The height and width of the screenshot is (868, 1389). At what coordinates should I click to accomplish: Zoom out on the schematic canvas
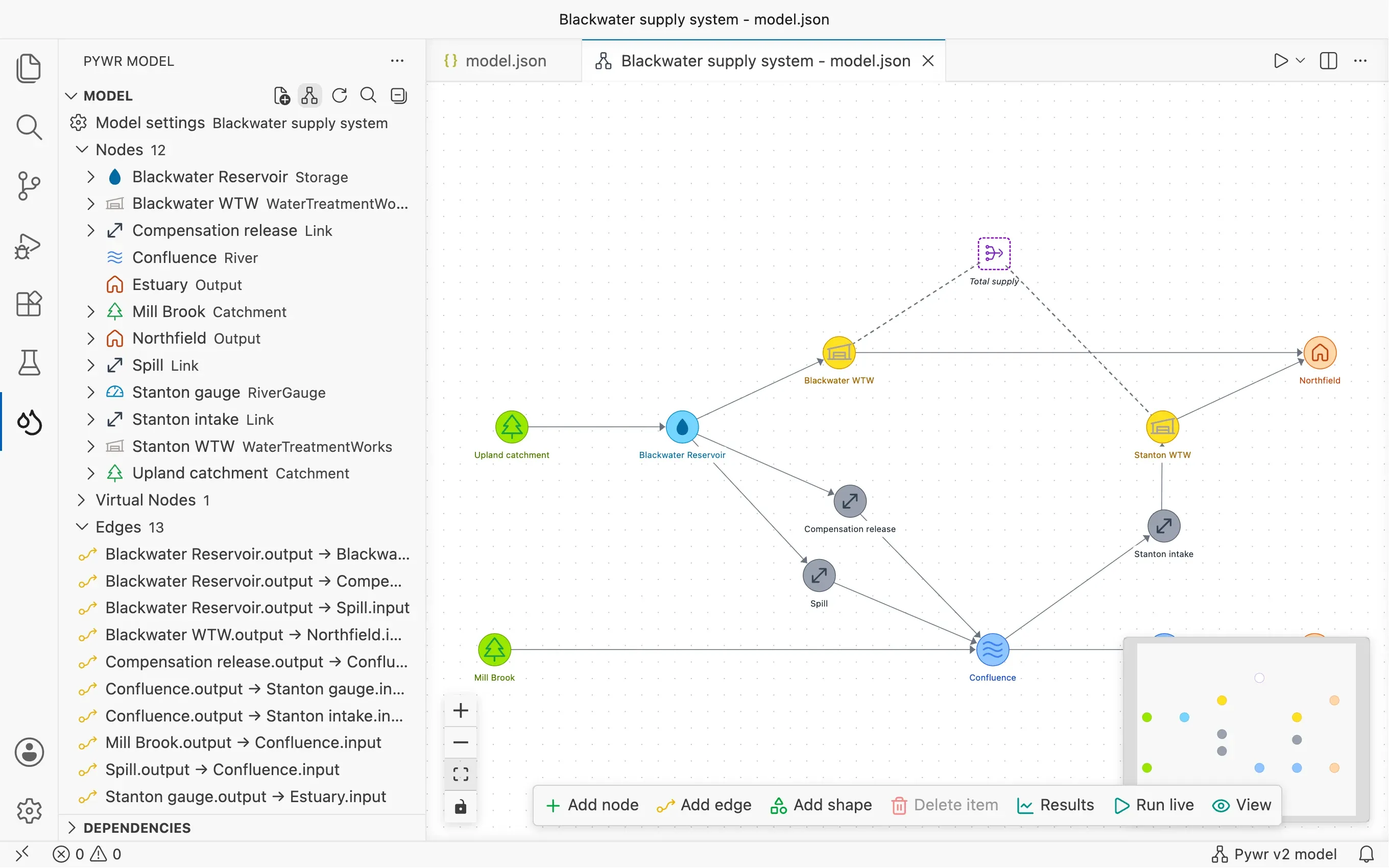(460, 743)
